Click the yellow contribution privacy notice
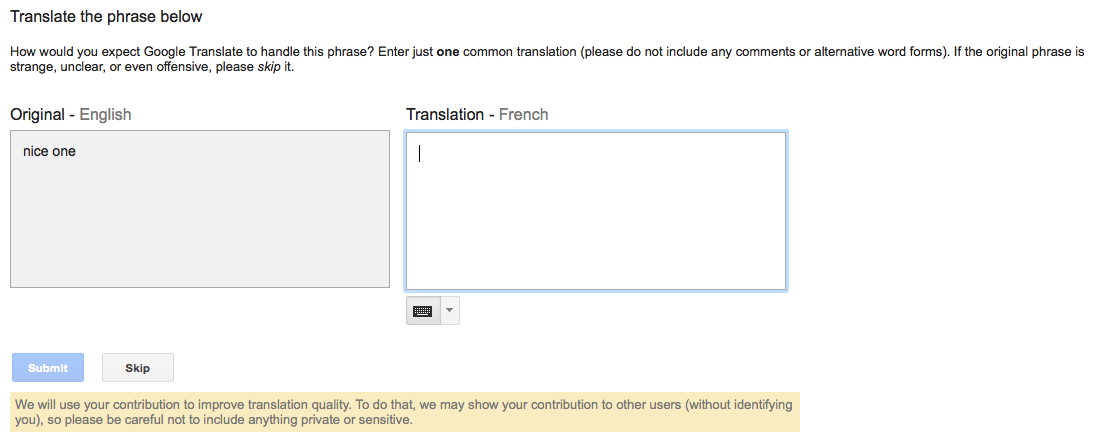The image size is (1093, 444). tap(406, 413)
